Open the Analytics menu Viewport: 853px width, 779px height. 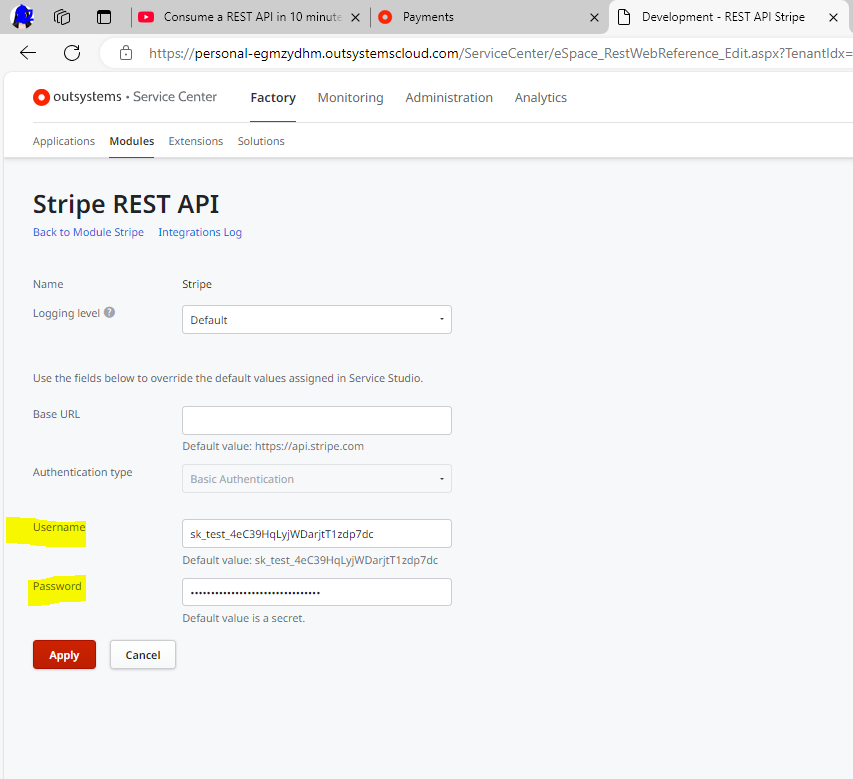541,98
